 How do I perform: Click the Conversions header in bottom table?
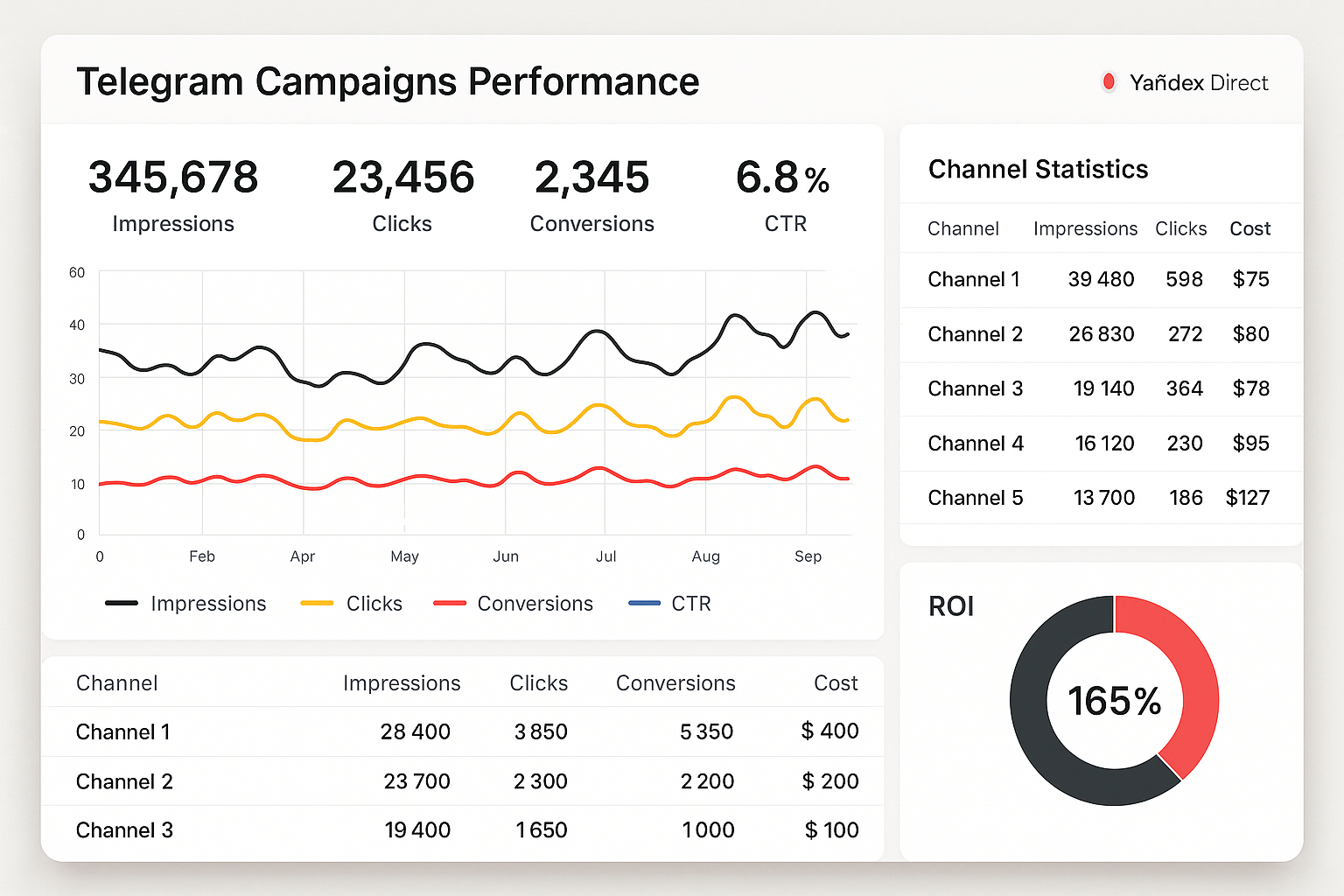pyautogui.click(x=675, y=683)
